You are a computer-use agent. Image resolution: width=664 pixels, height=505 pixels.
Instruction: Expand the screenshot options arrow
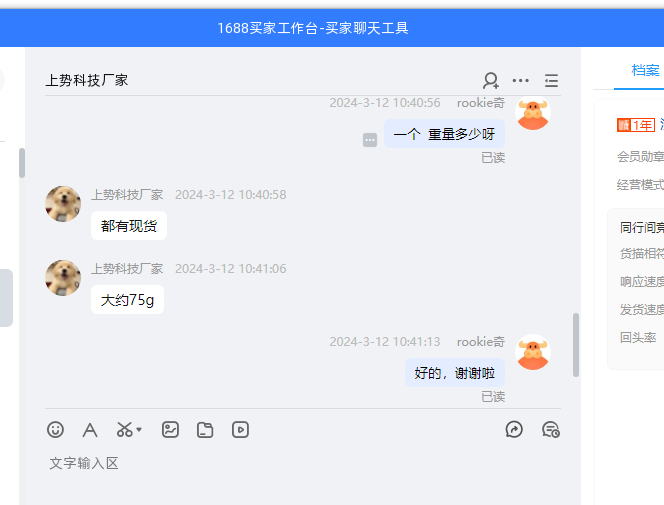click(x=139, y=430)
